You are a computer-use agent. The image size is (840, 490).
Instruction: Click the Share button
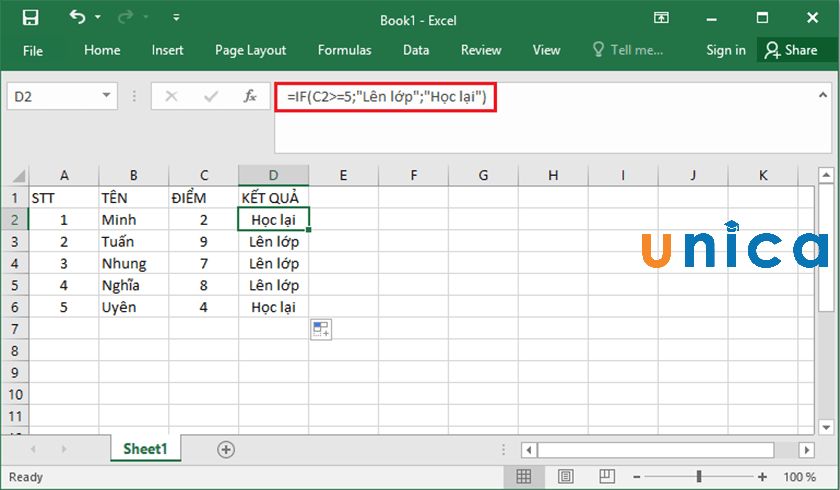coord(790,50)
